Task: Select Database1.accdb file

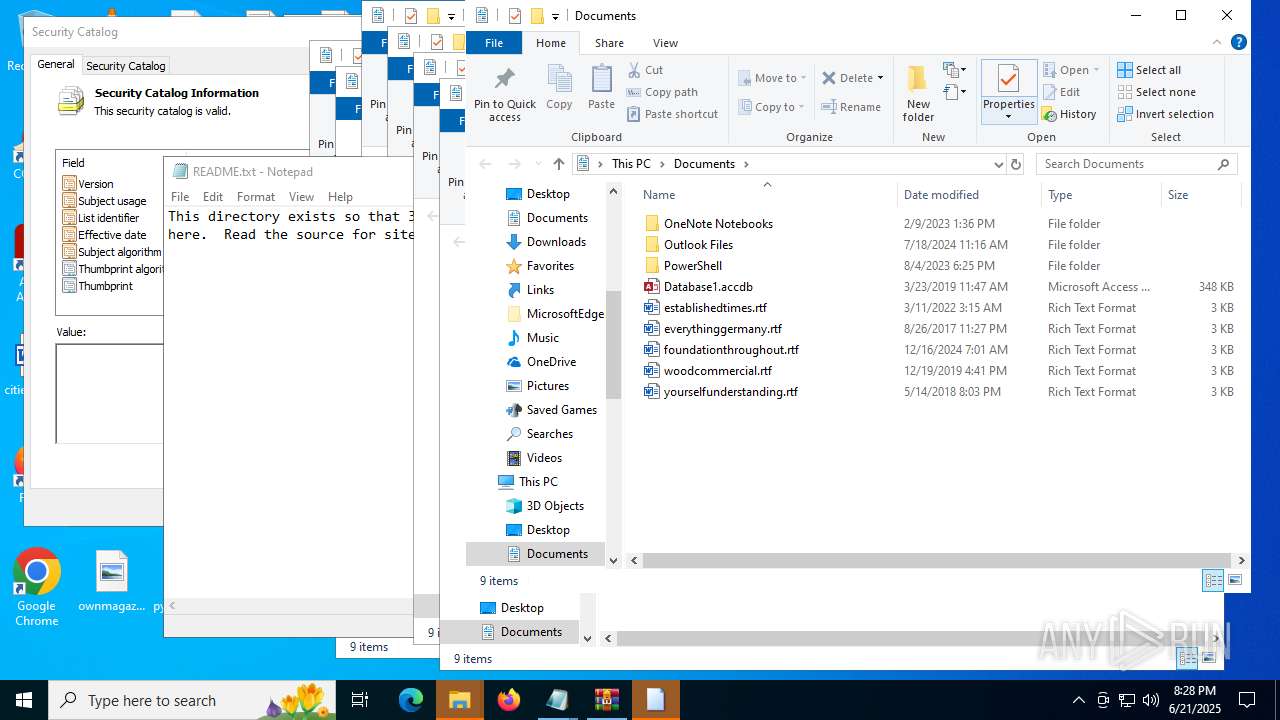Action: pos(708,287)
